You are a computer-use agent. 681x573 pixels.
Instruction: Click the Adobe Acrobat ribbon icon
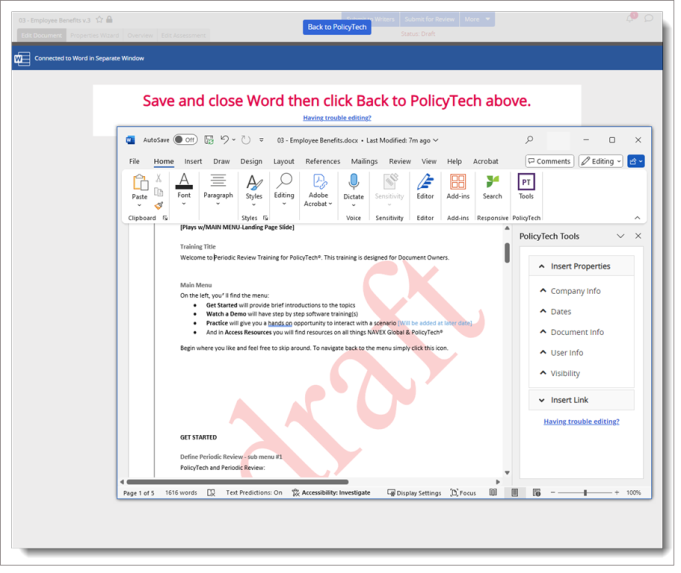click(x=319, y=181)
